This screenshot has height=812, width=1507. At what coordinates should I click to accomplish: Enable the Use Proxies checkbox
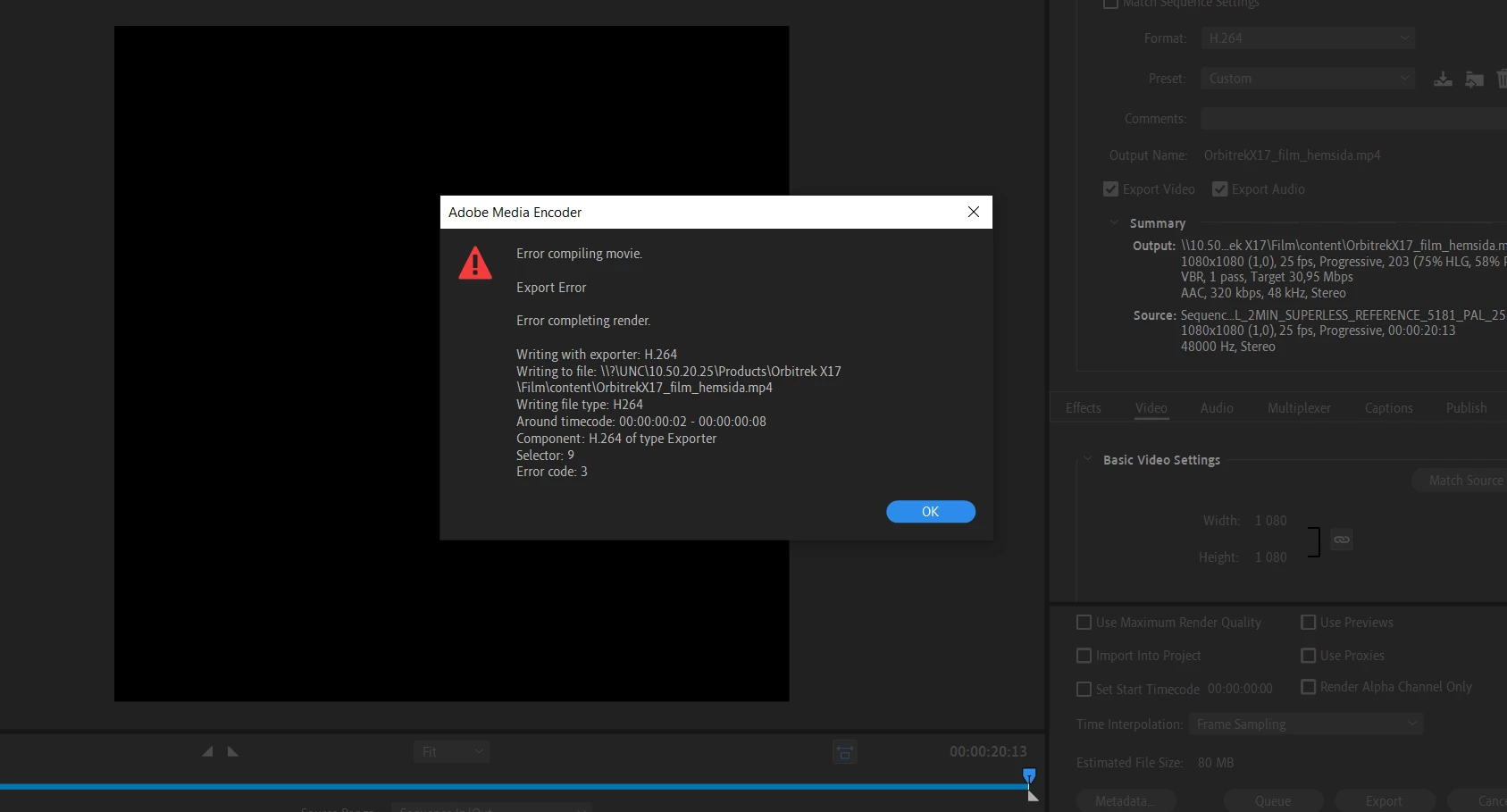pyautogui.click(x=1308, y=656)
